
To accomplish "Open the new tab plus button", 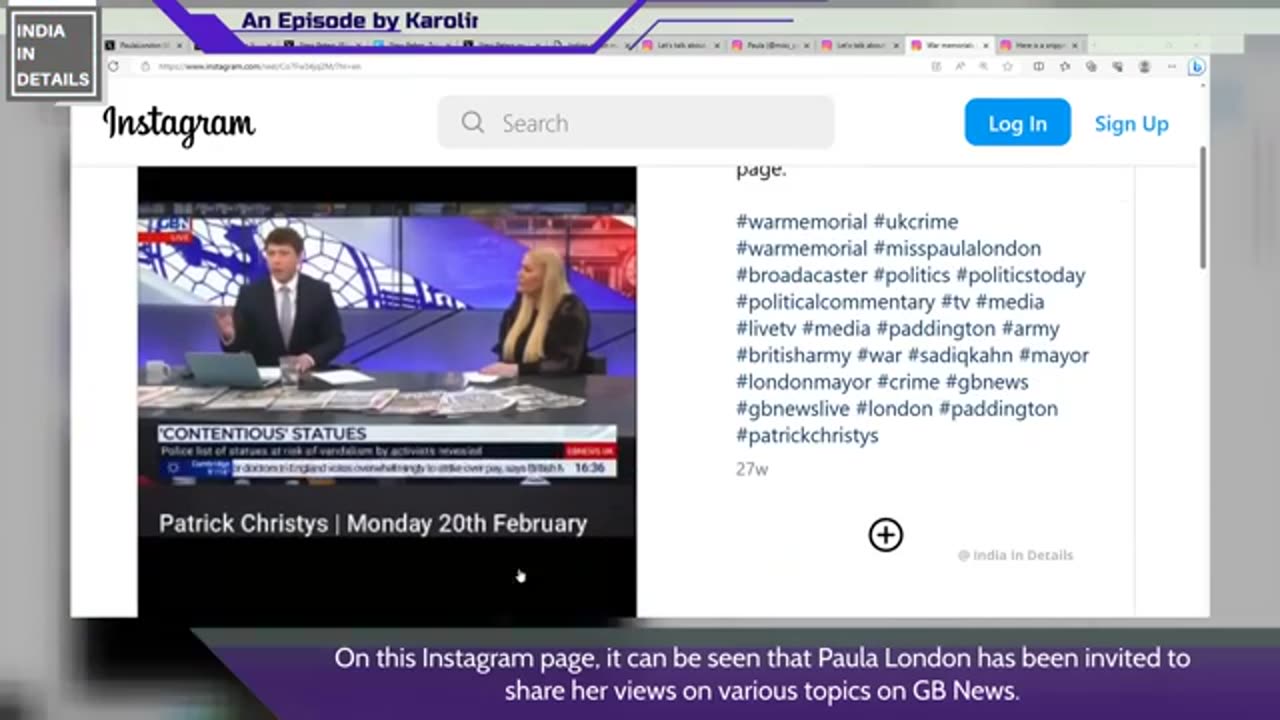I will pyautogui.click(x=1095, y=45).
